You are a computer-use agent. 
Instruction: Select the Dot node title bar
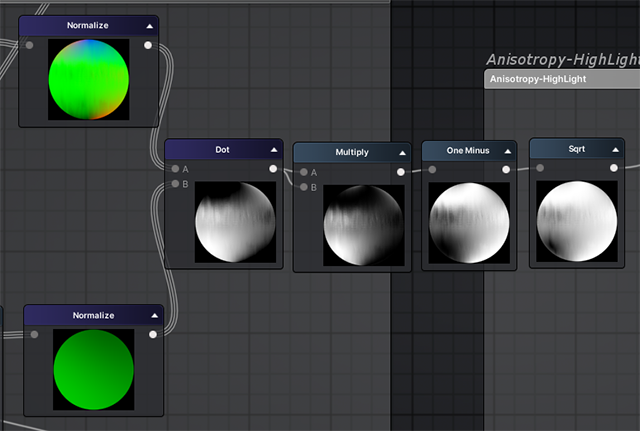[x=220, y=150]
